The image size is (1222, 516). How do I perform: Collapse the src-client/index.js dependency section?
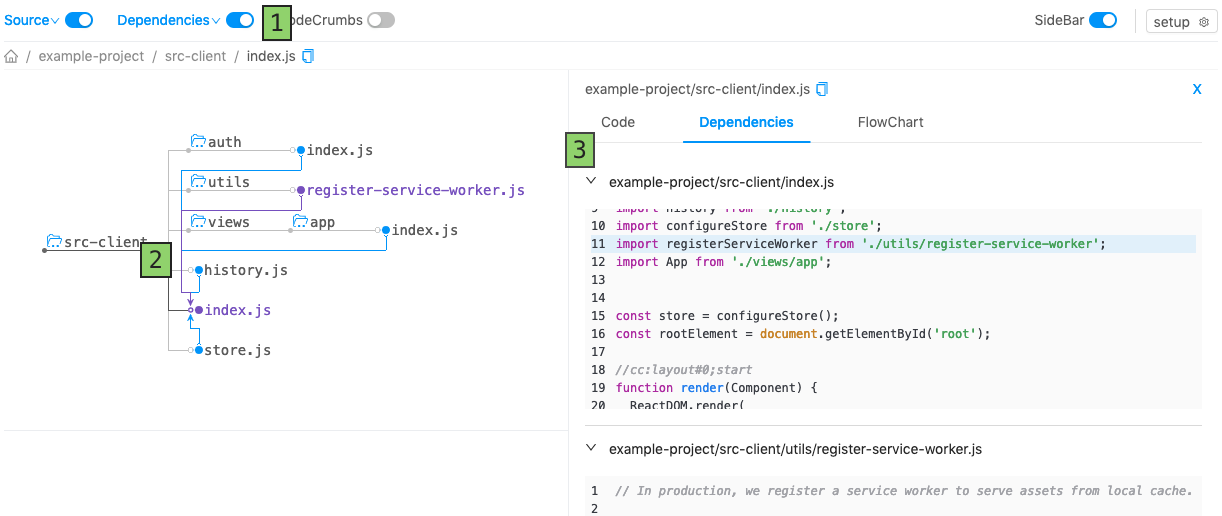pyautogui.click(x=591, y=181)
